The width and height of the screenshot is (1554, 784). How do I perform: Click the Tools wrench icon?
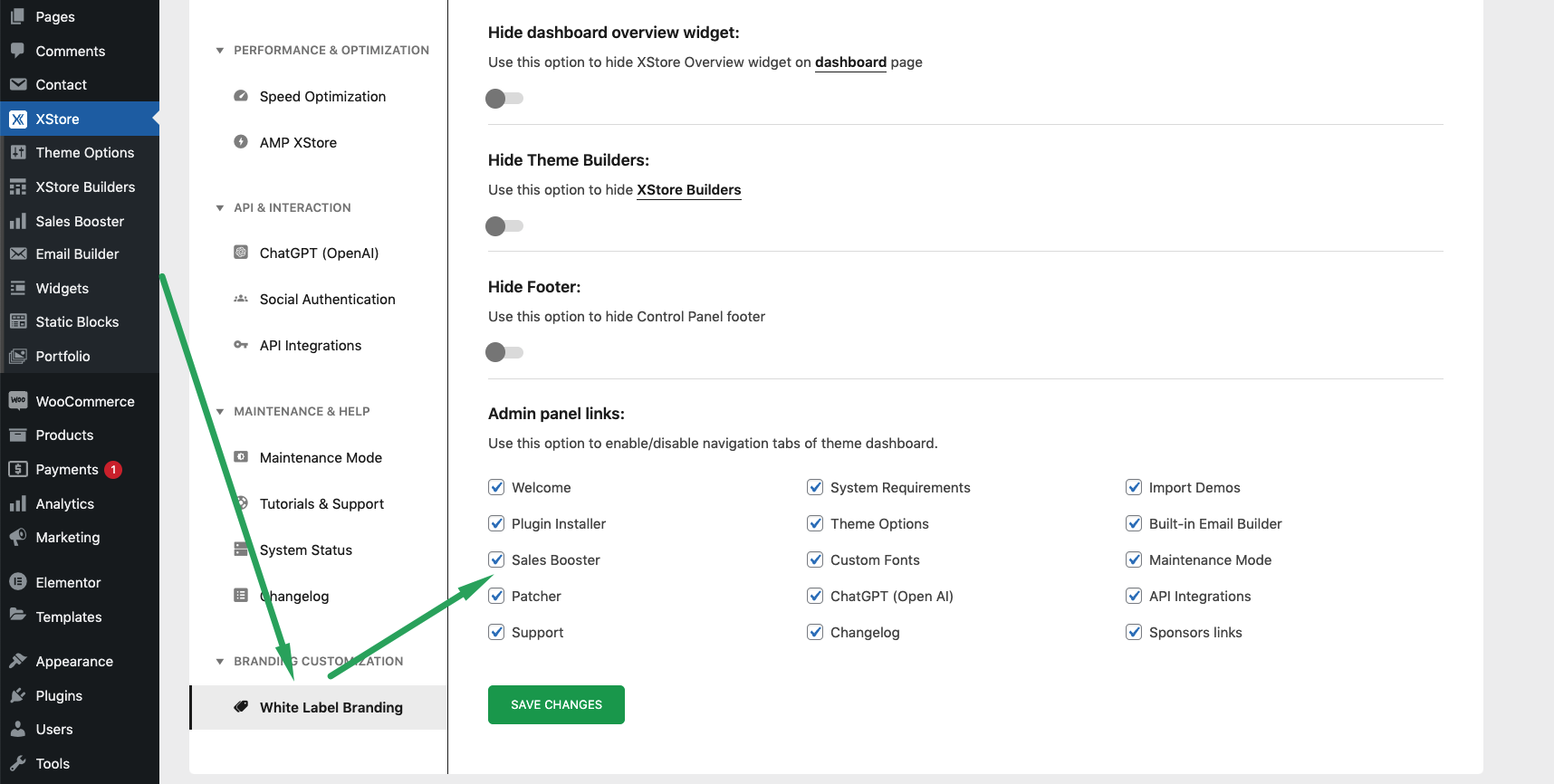coord(18,763)
